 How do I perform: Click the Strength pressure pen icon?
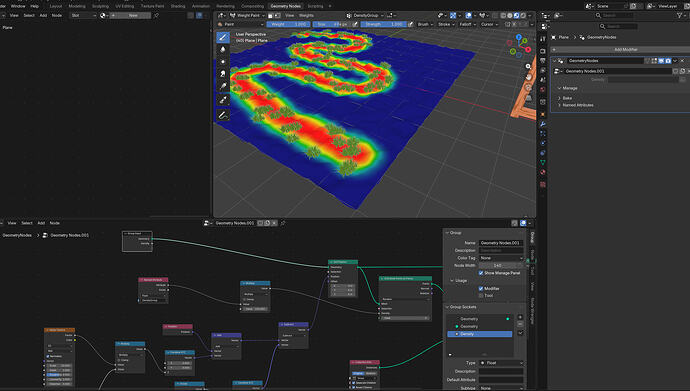click(411, 24)
